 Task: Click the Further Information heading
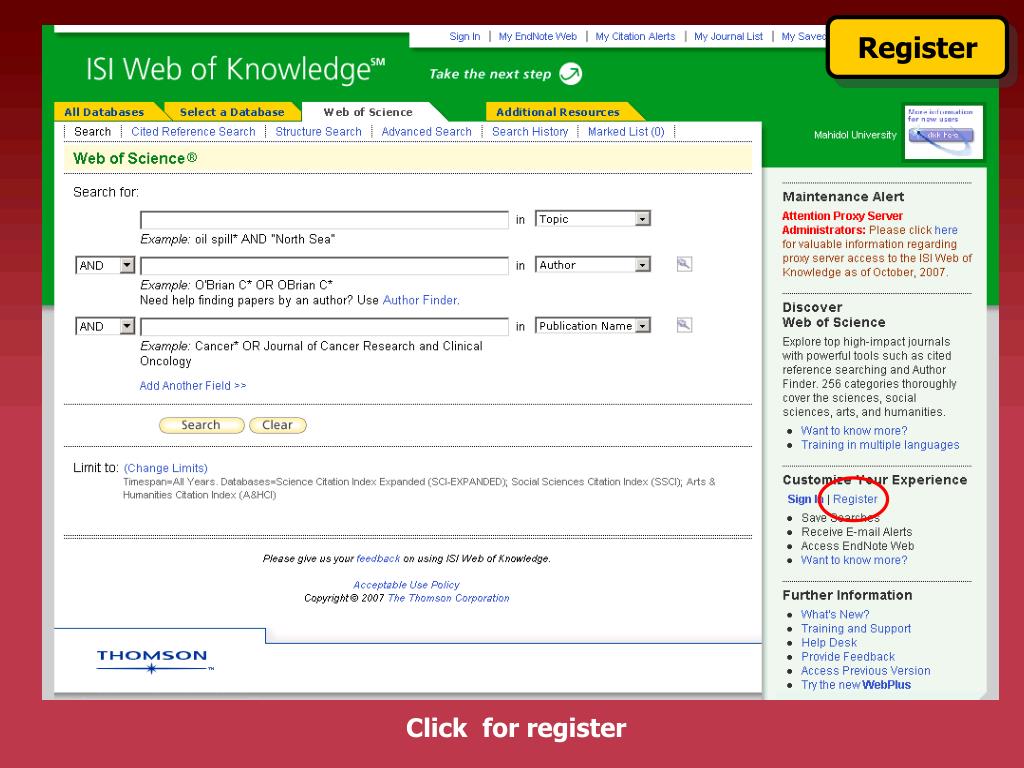tap(847, 595)
